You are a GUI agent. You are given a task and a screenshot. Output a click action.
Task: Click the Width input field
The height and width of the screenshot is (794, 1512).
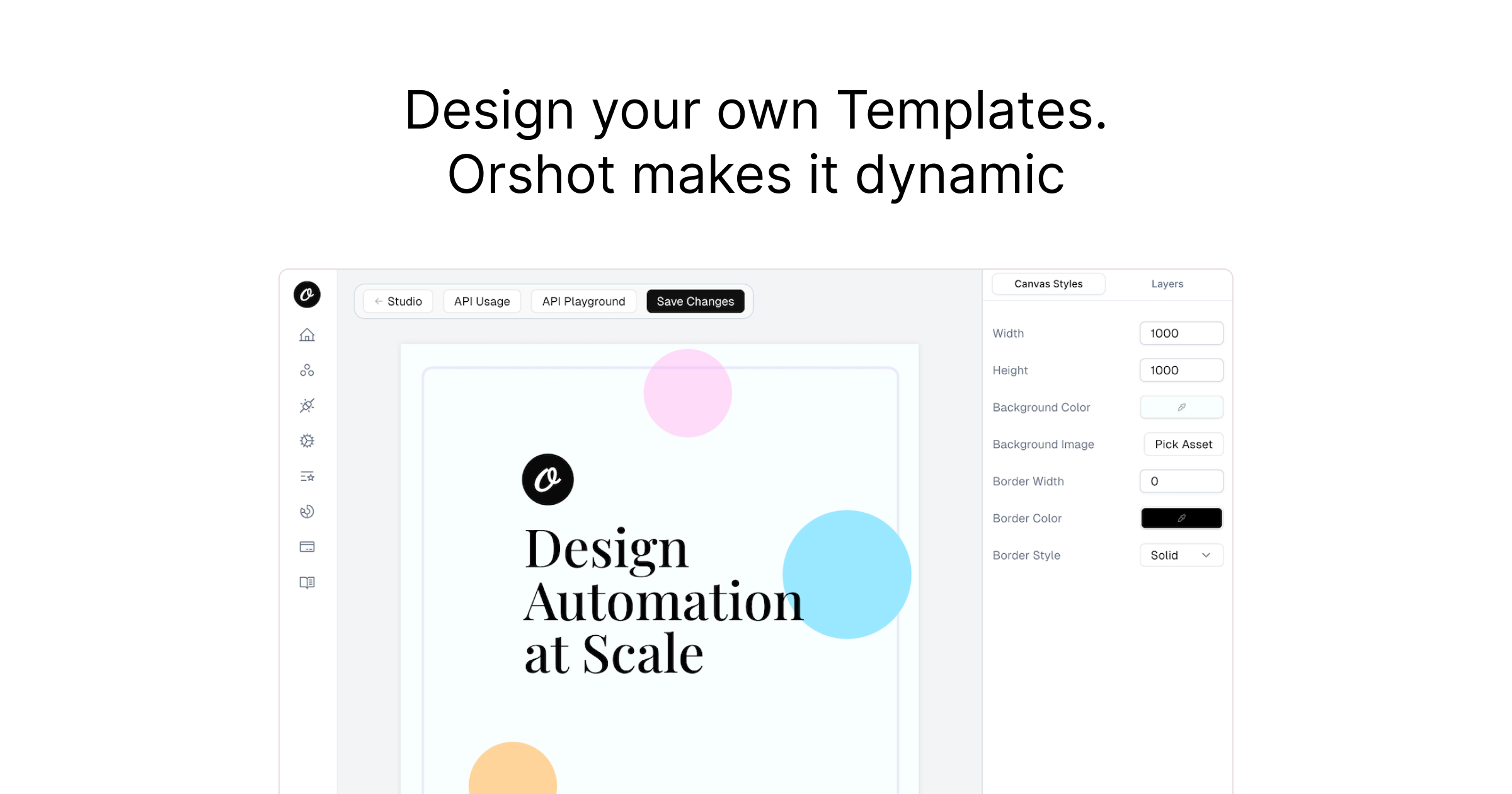(1181, 333)
